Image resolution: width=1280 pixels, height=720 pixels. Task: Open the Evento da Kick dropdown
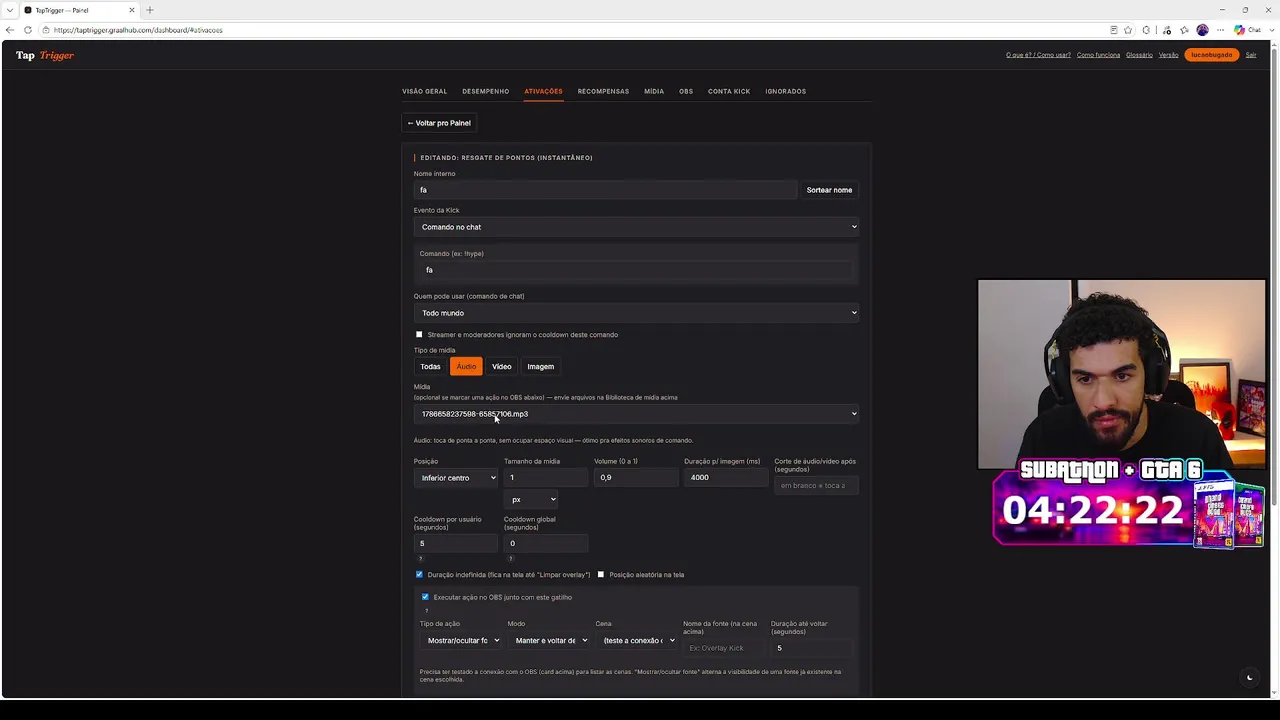click(637, 227)
